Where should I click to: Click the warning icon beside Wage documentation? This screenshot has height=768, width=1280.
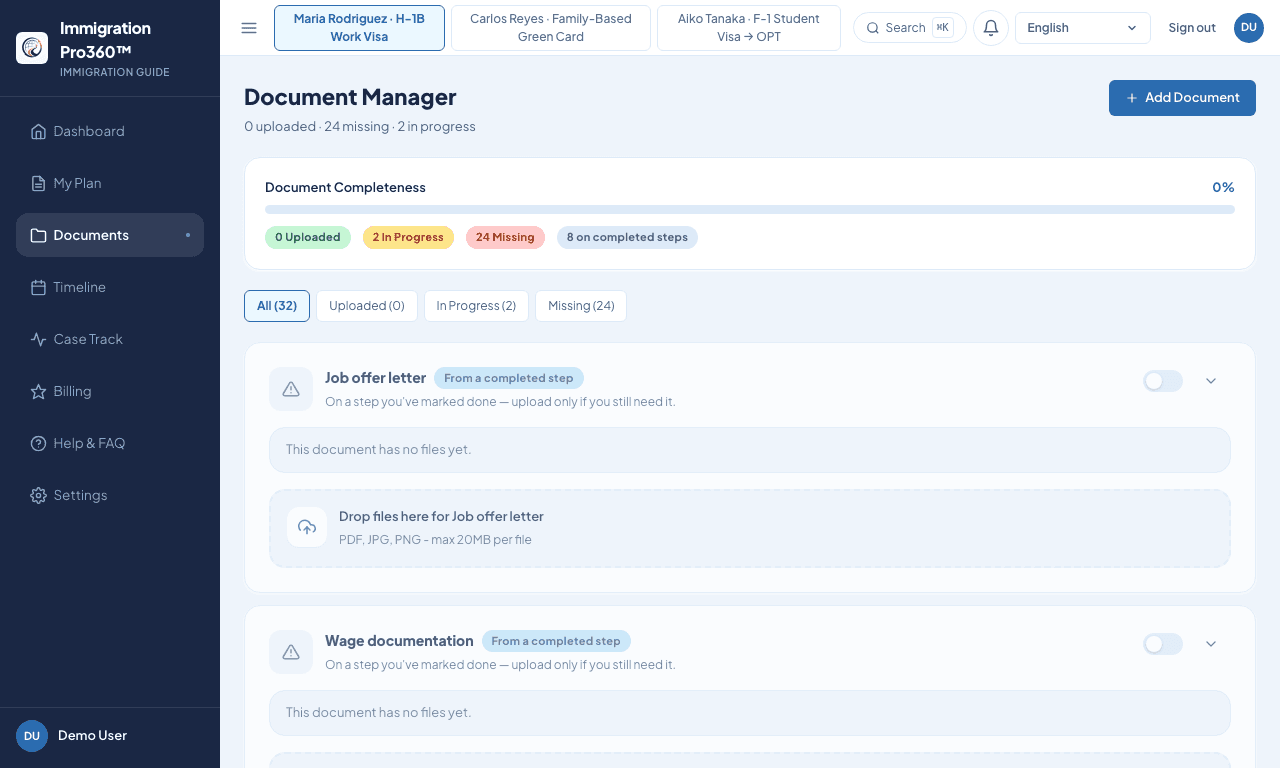tap(291, 652)
